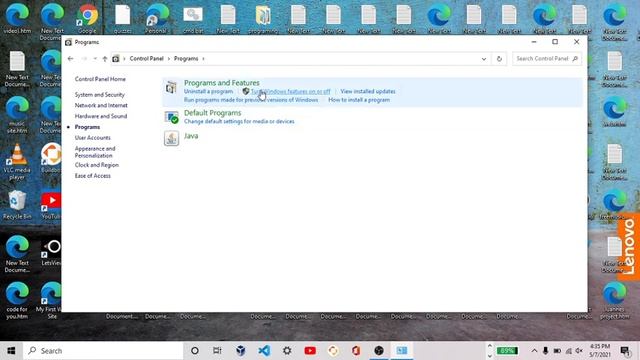Open VirtualBox from the taskbar
The height and width of the screenshot is (360, 640).
[241, 351]
